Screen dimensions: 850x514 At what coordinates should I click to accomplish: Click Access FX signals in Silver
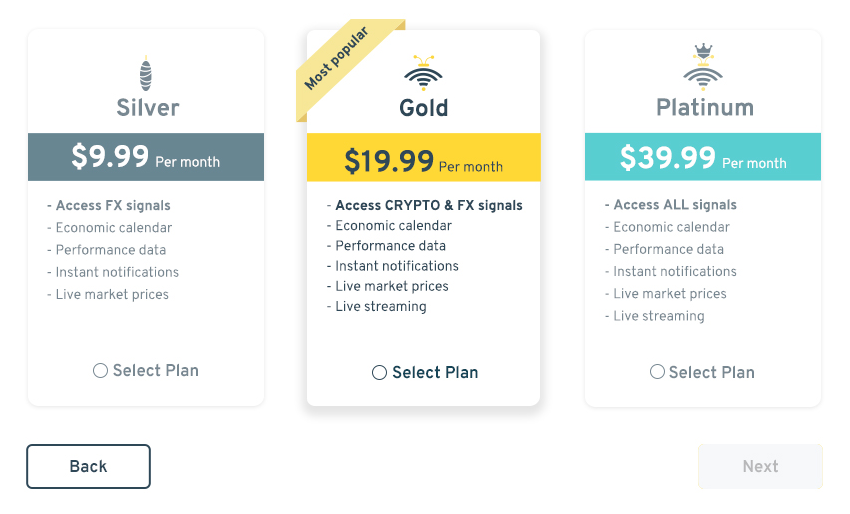112,206
